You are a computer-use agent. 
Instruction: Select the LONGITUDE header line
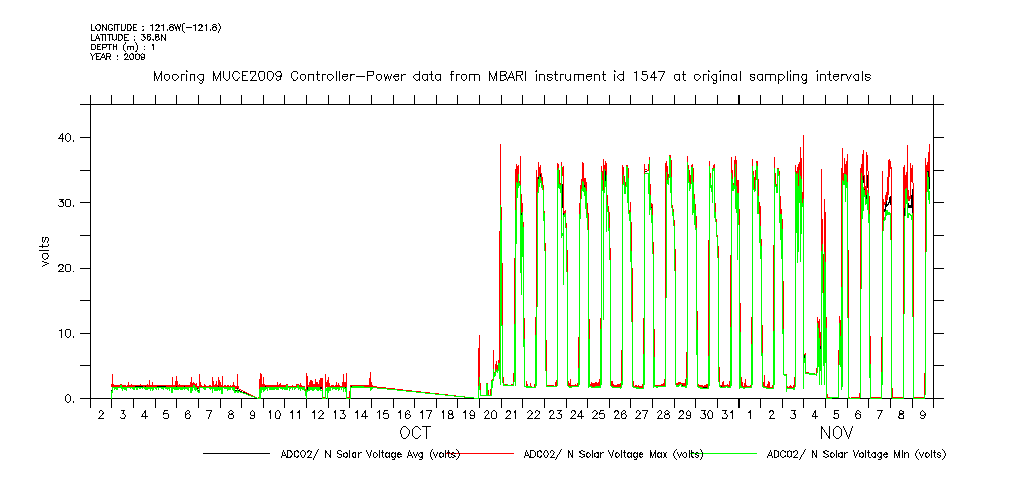[x=155, y=27]
